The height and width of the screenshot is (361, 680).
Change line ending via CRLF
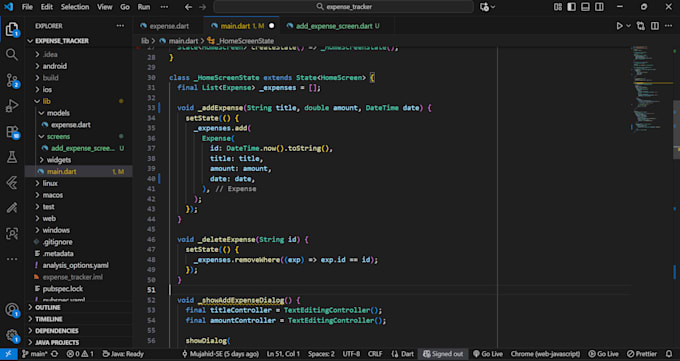click(x=375, y=354)
